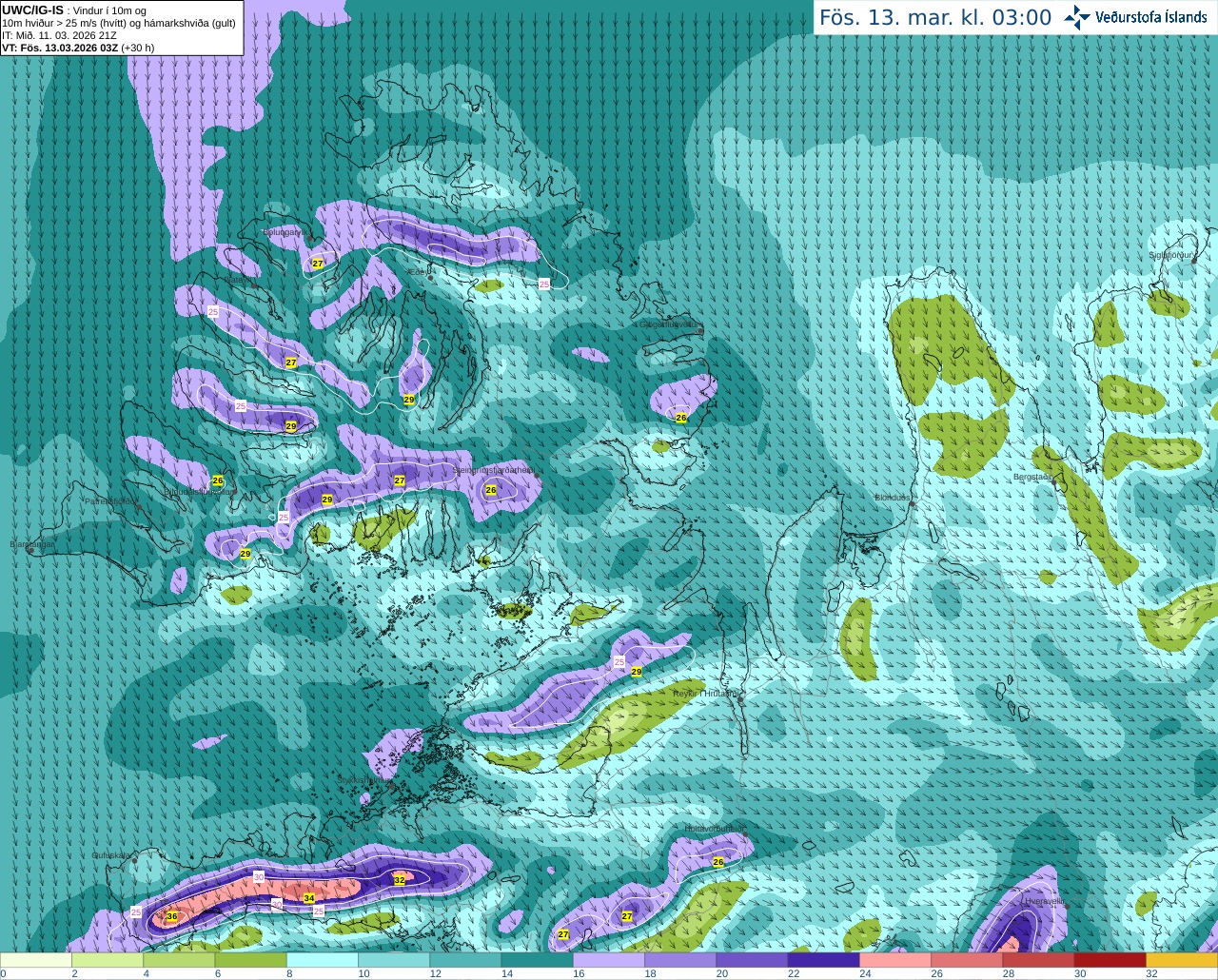
Task: Pick the orange-yellow above-32 legend swatch
Action: point(1182,960)
